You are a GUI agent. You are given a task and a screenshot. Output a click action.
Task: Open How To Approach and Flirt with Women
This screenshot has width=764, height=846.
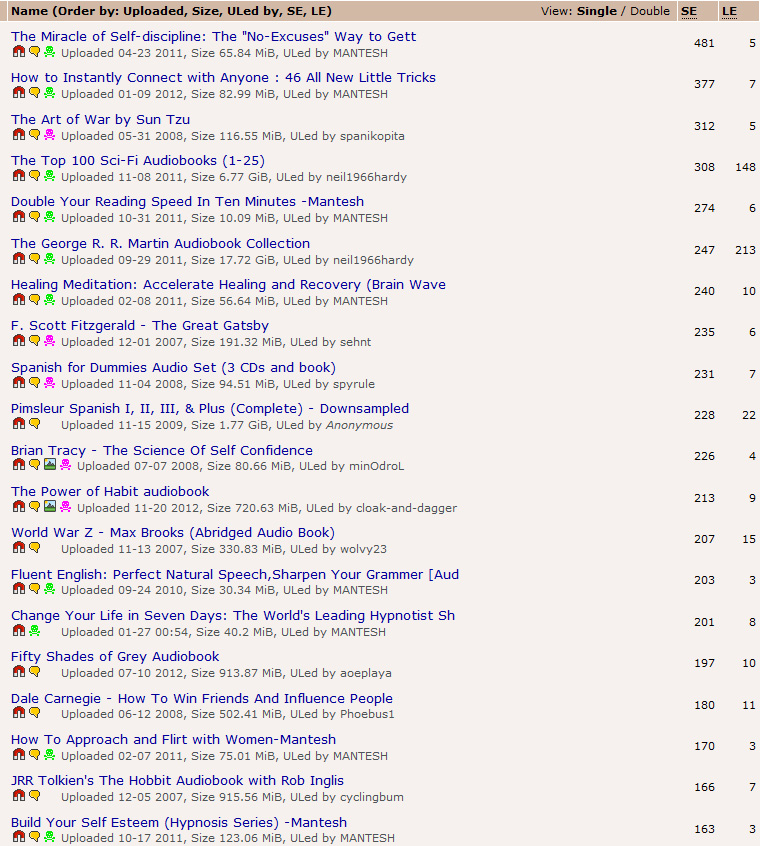pyautogui.click(x=174, y=740)
